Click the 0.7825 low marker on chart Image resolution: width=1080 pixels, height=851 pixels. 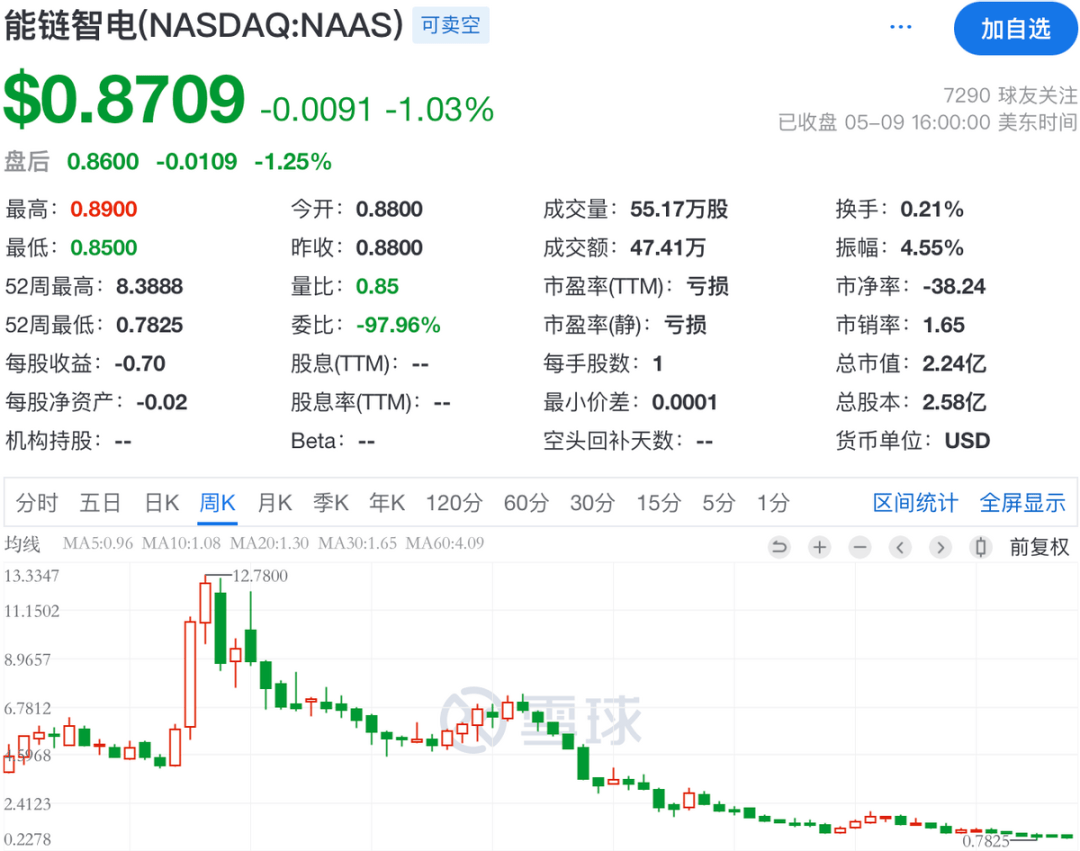coord(986,841)
